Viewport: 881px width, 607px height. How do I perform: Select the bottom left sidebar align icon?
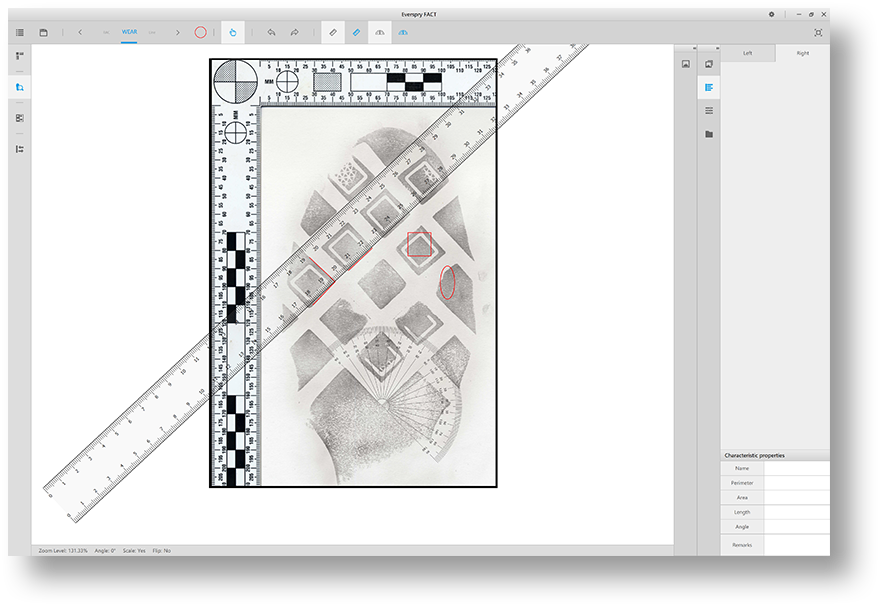pos(20,149)
